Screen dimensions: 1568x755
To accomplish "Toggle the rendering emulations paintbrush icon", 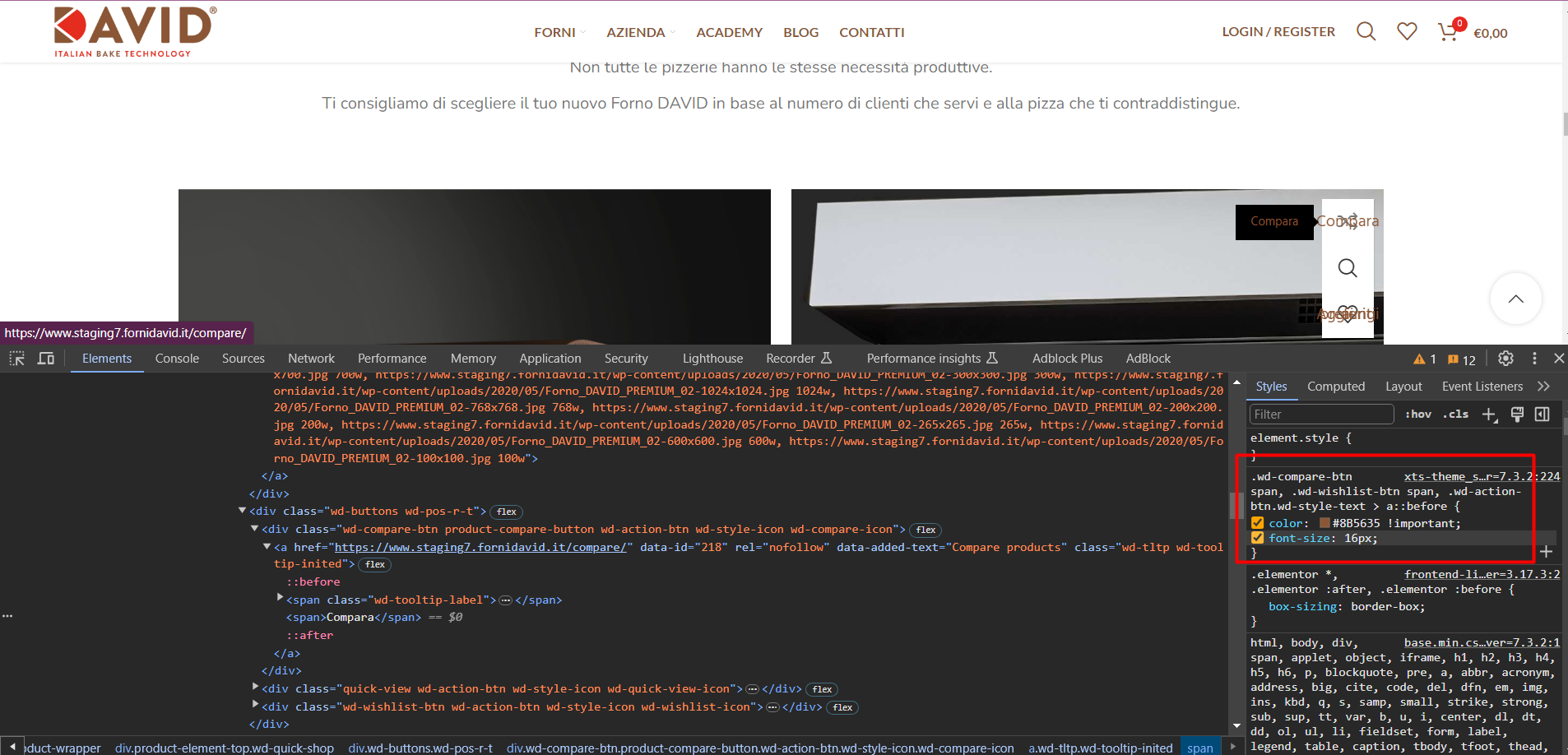I will coord(1517,414).
